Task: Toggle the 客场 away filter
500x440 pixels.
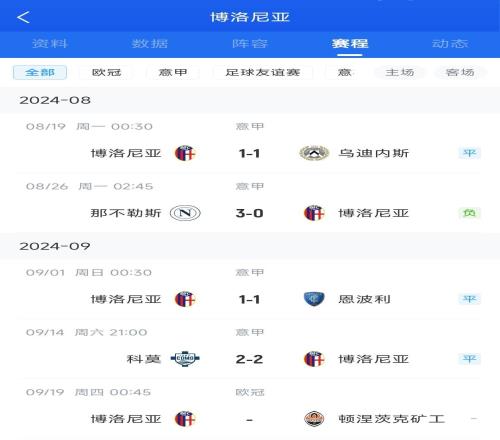Action: tap(460, 72)
